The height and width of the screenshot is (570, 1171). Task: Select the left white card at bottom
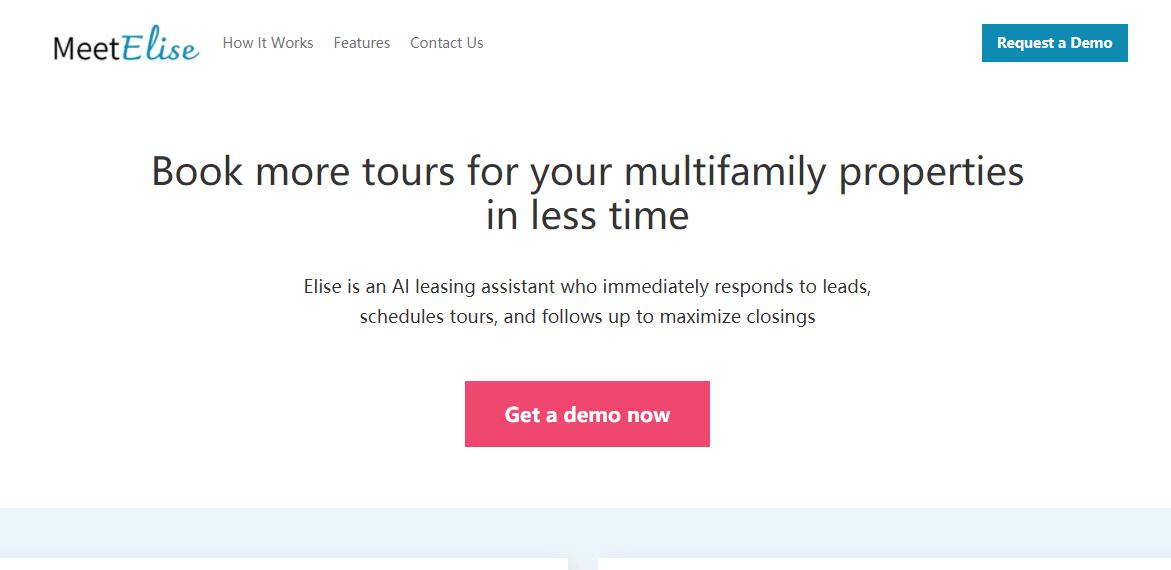[284, 564]
